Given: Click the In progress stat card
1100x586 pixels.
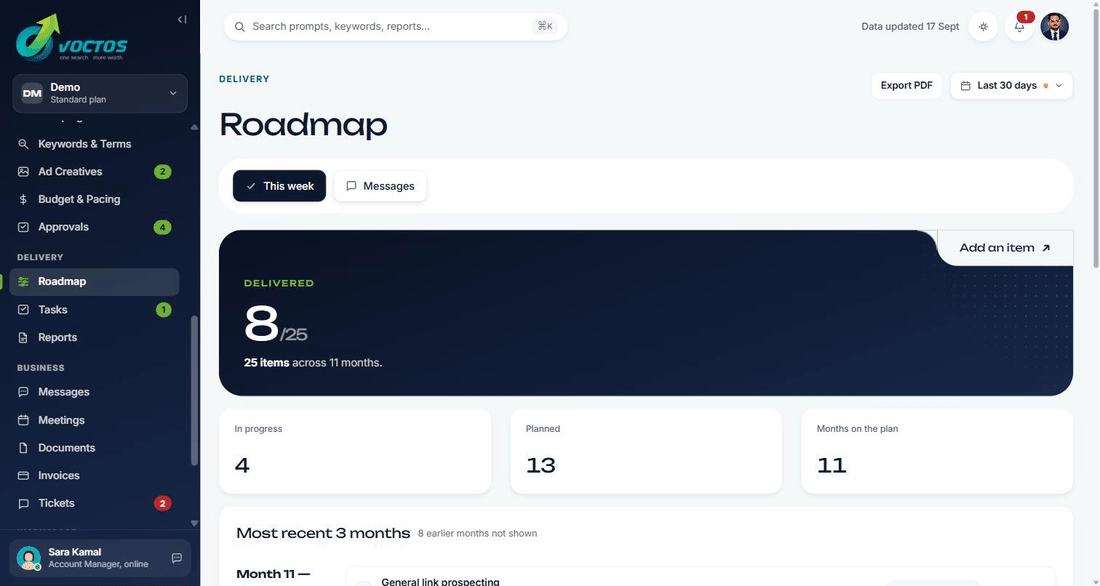Looking at the screenshot, I should (355, 451).
